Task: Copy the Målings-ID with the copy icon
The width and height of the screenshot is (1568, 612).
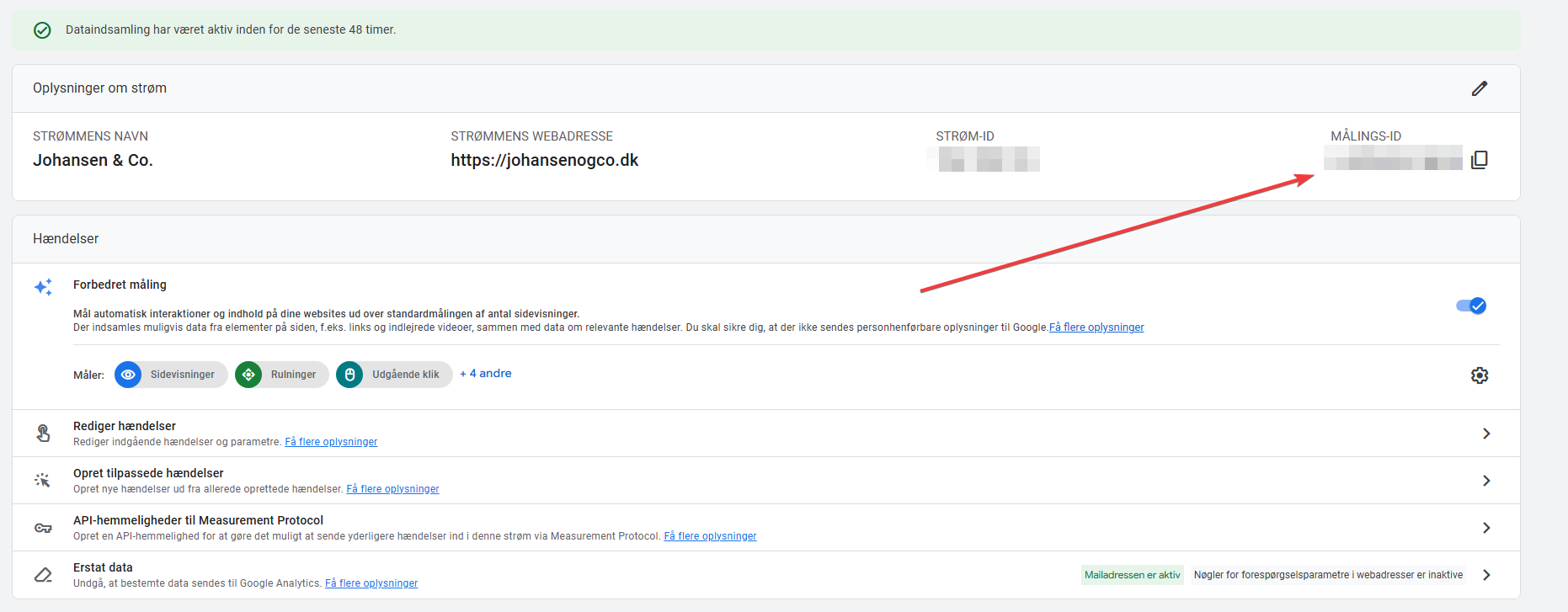Action: pyautogui.click(x=1480, y=160)
